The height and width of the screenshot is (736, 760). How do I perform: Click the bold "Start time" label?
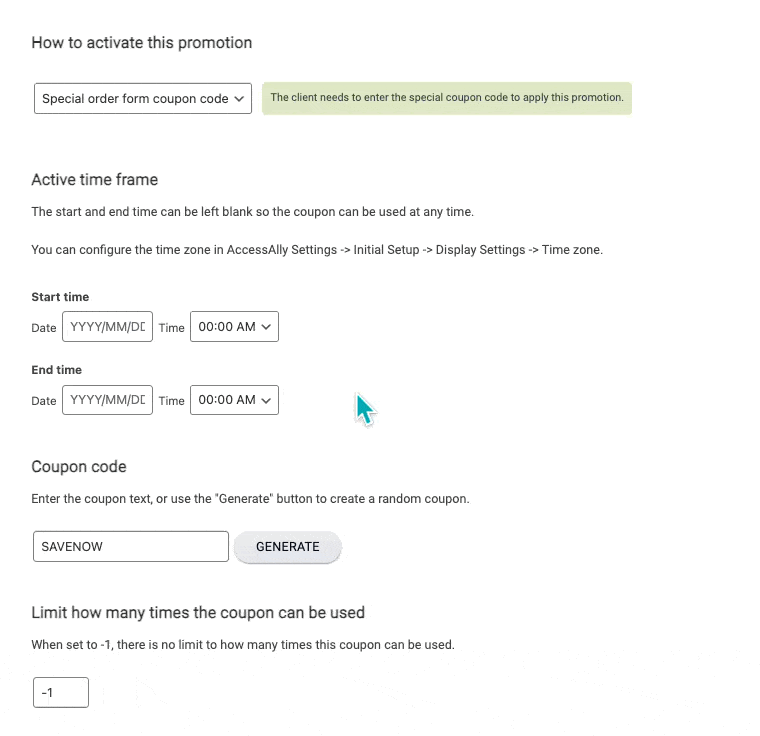60,297
